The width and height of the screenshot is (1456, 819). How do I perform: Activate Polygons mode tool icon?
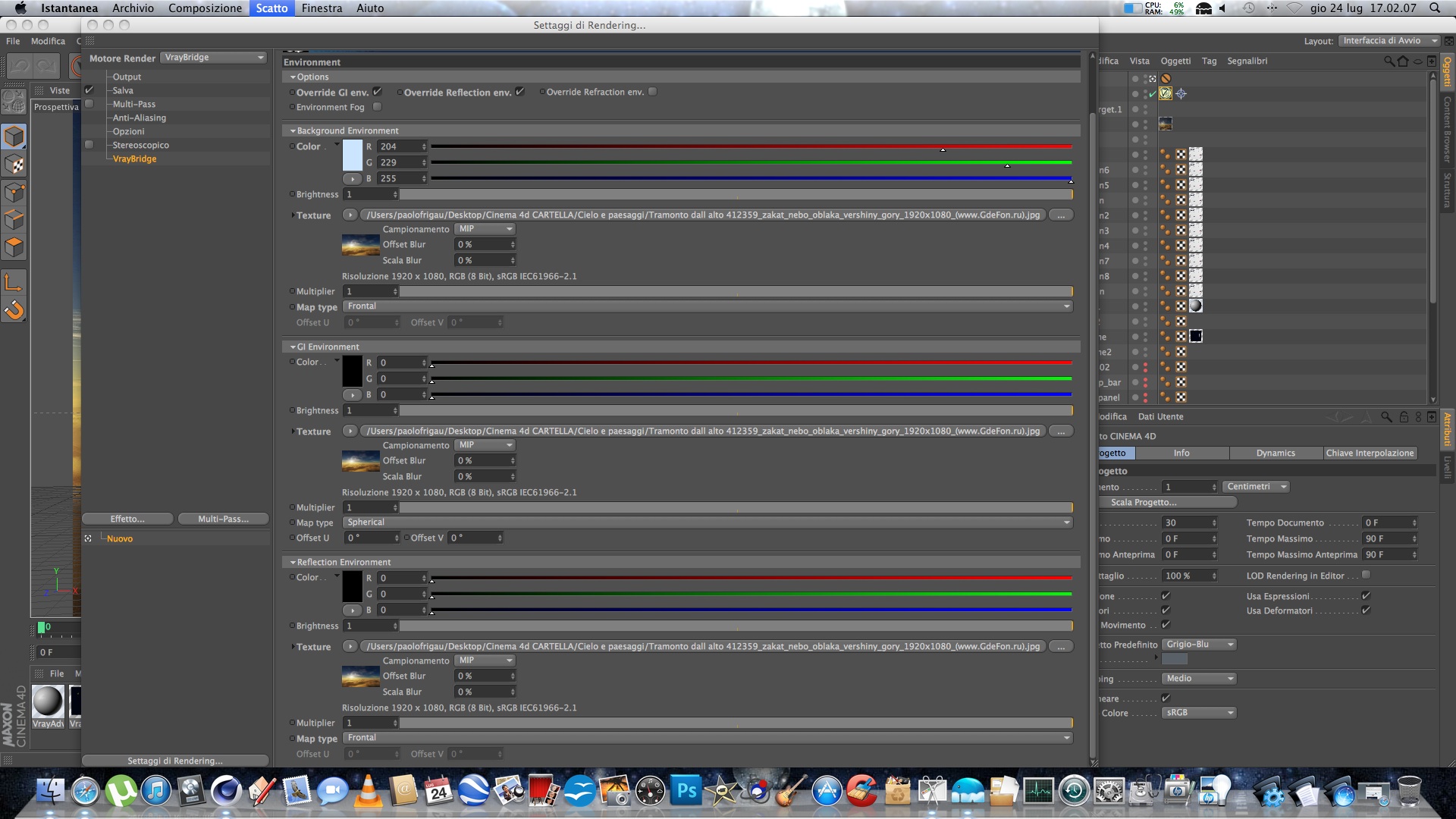click(14, 248)
